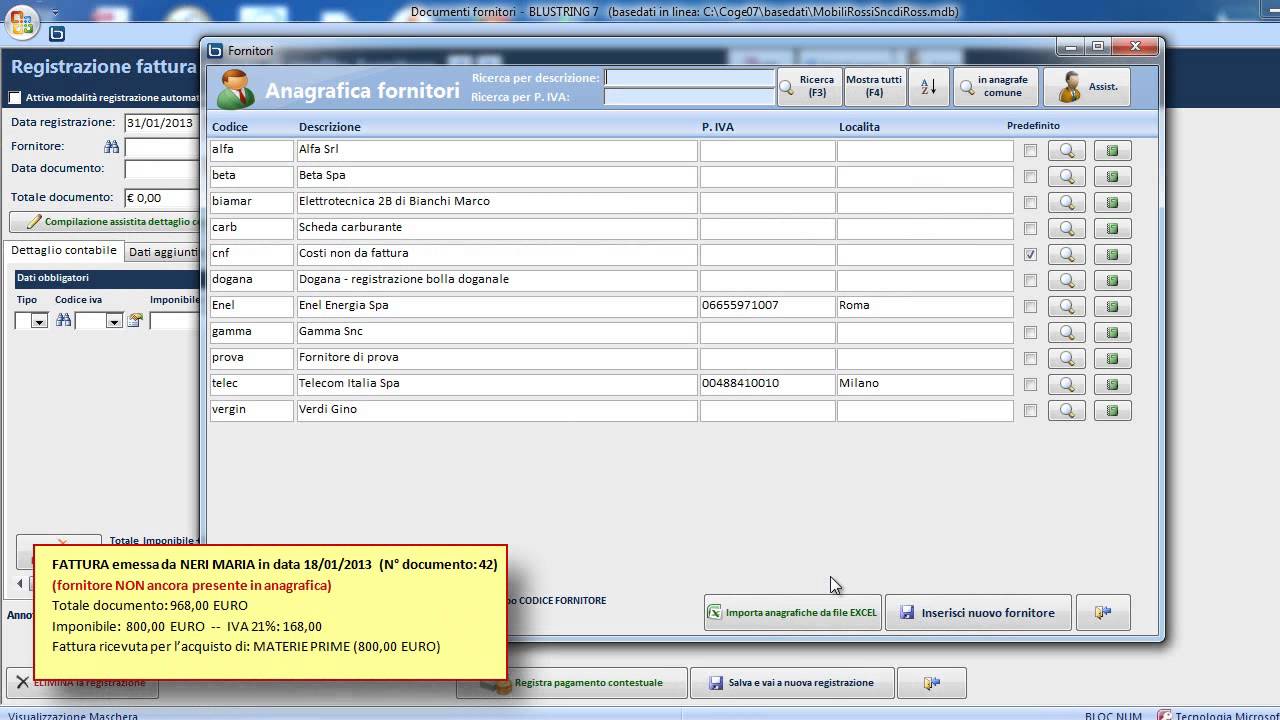Click the binoculars icon under Codice iva
This screenshot has width=1280, height=720.
(x=63, y=320)
